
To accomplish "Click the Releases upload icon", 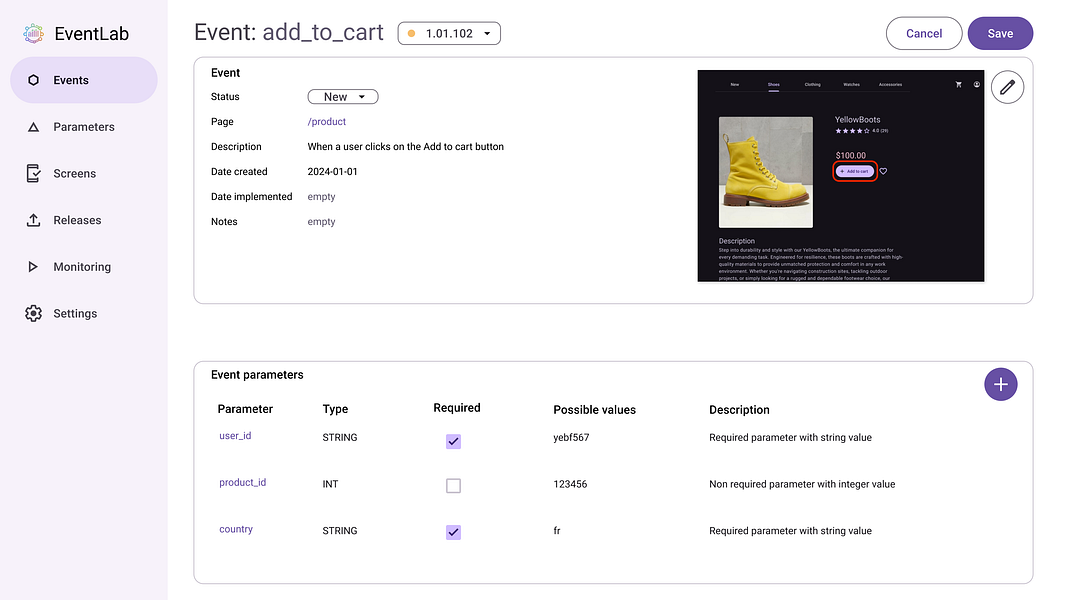I will click(x=34, y=220).
